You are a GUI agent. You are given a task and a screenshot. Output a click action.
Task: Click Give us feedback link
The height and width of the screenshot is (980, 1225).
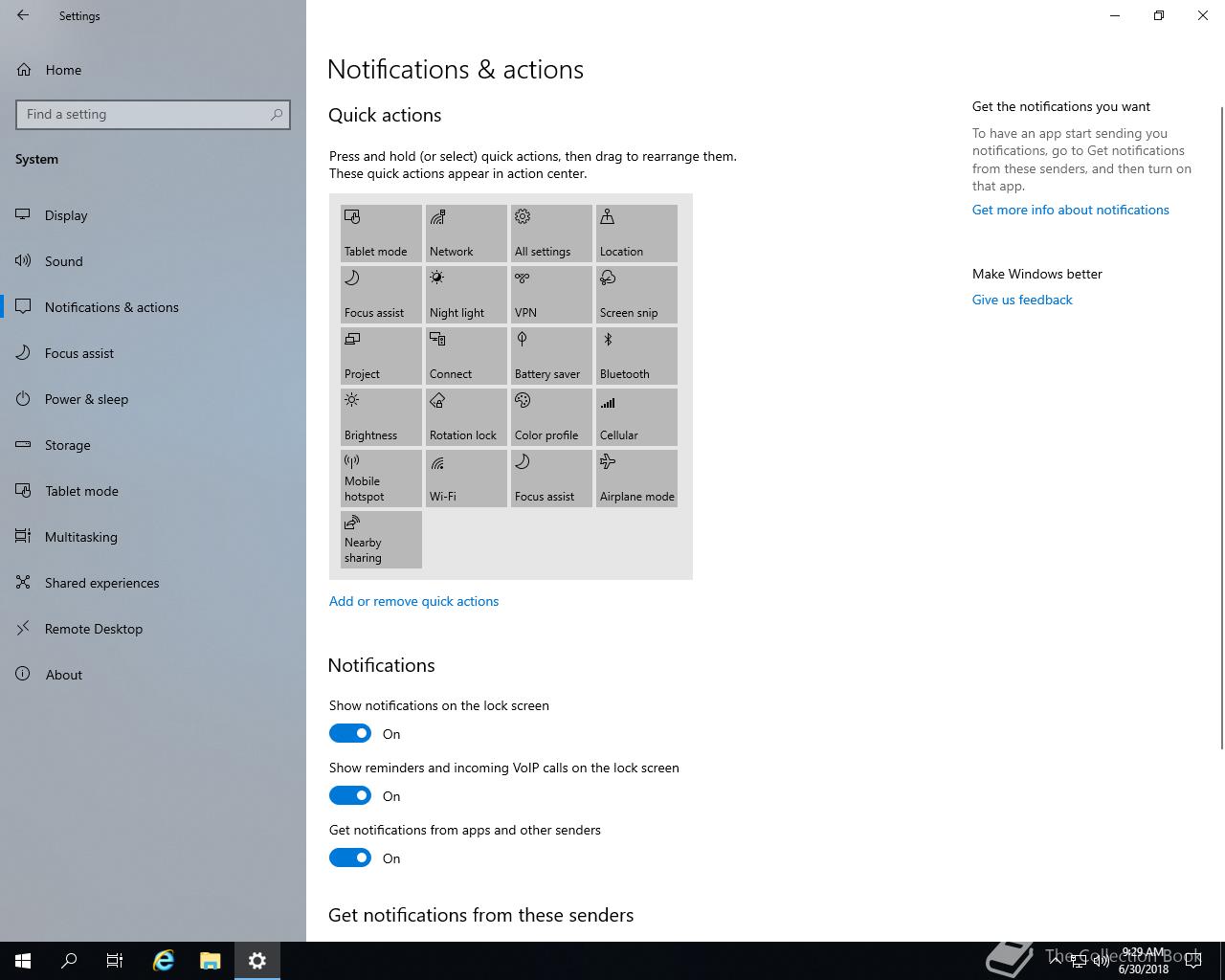tap(1022, 300)
